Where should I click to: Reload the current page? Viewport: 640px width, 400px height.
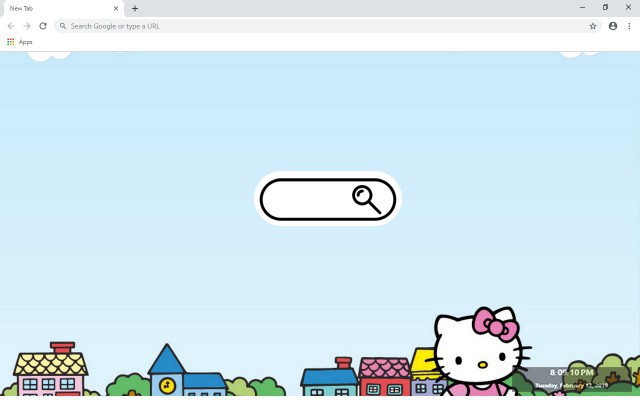click(43, 26)
